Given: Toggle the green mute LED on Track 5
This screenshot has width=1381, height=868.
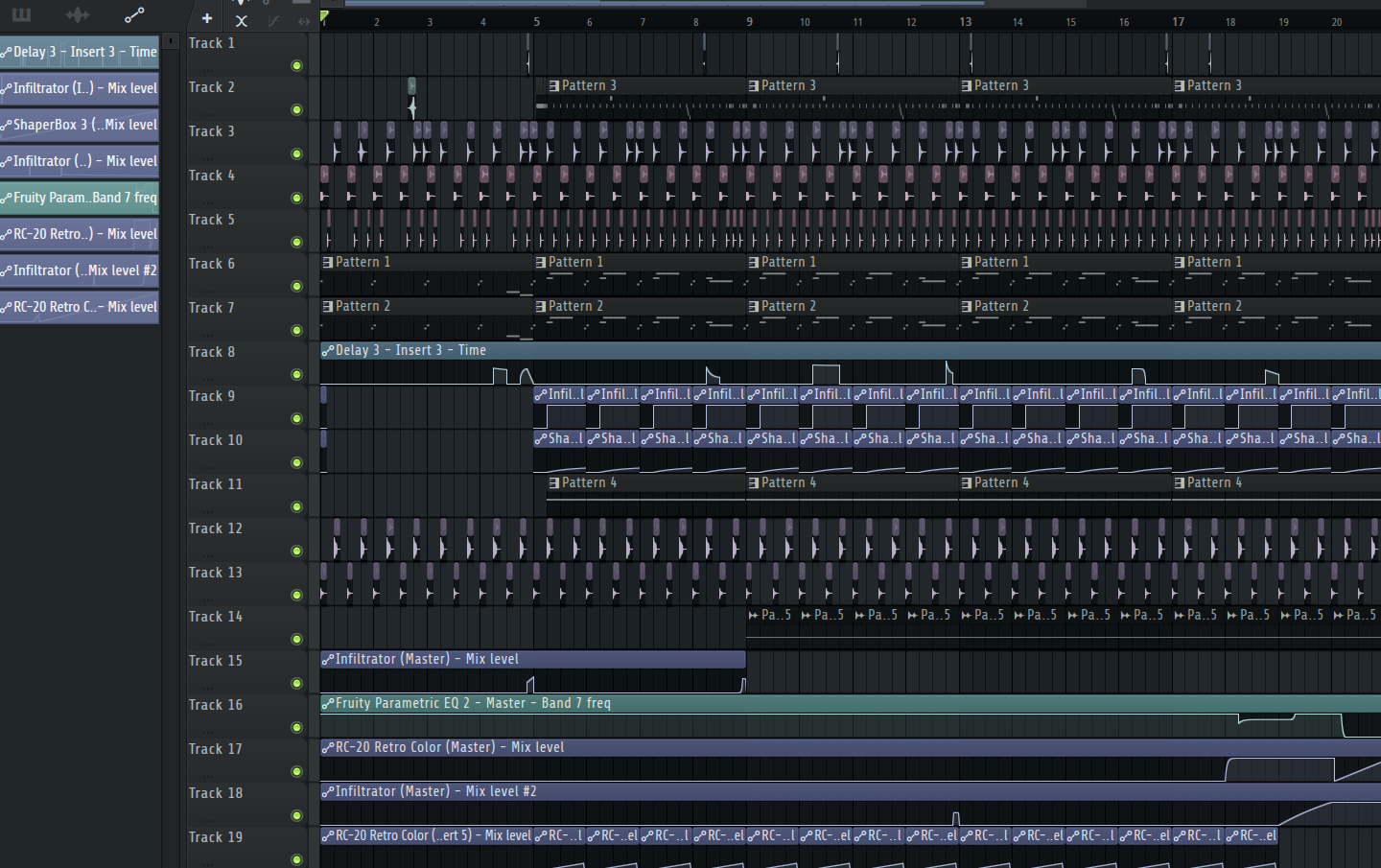Looking at the screenshot, I should click(x=296, y=242).
